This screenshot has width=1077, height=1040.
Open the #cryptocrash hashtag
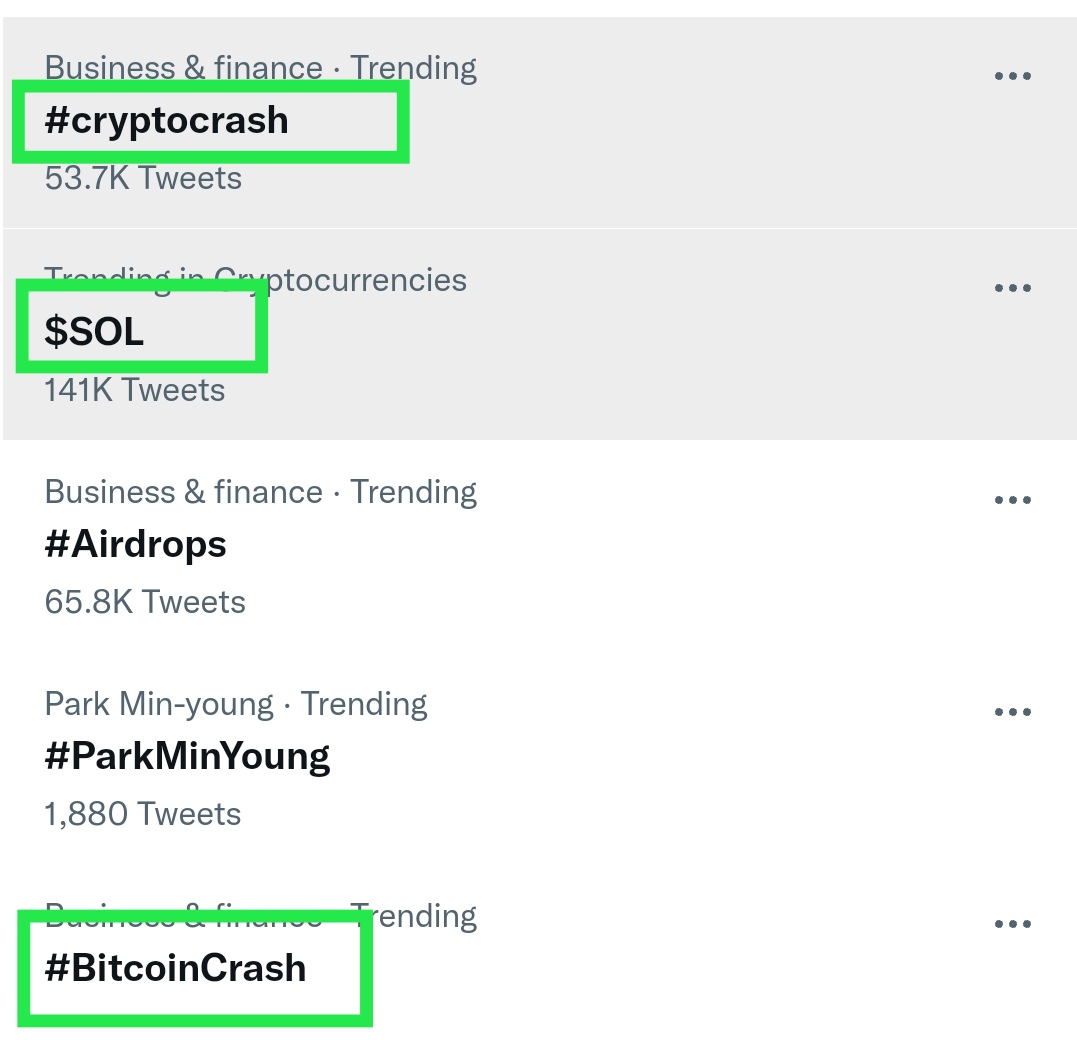pyautogui.click(x=166, y=121)
